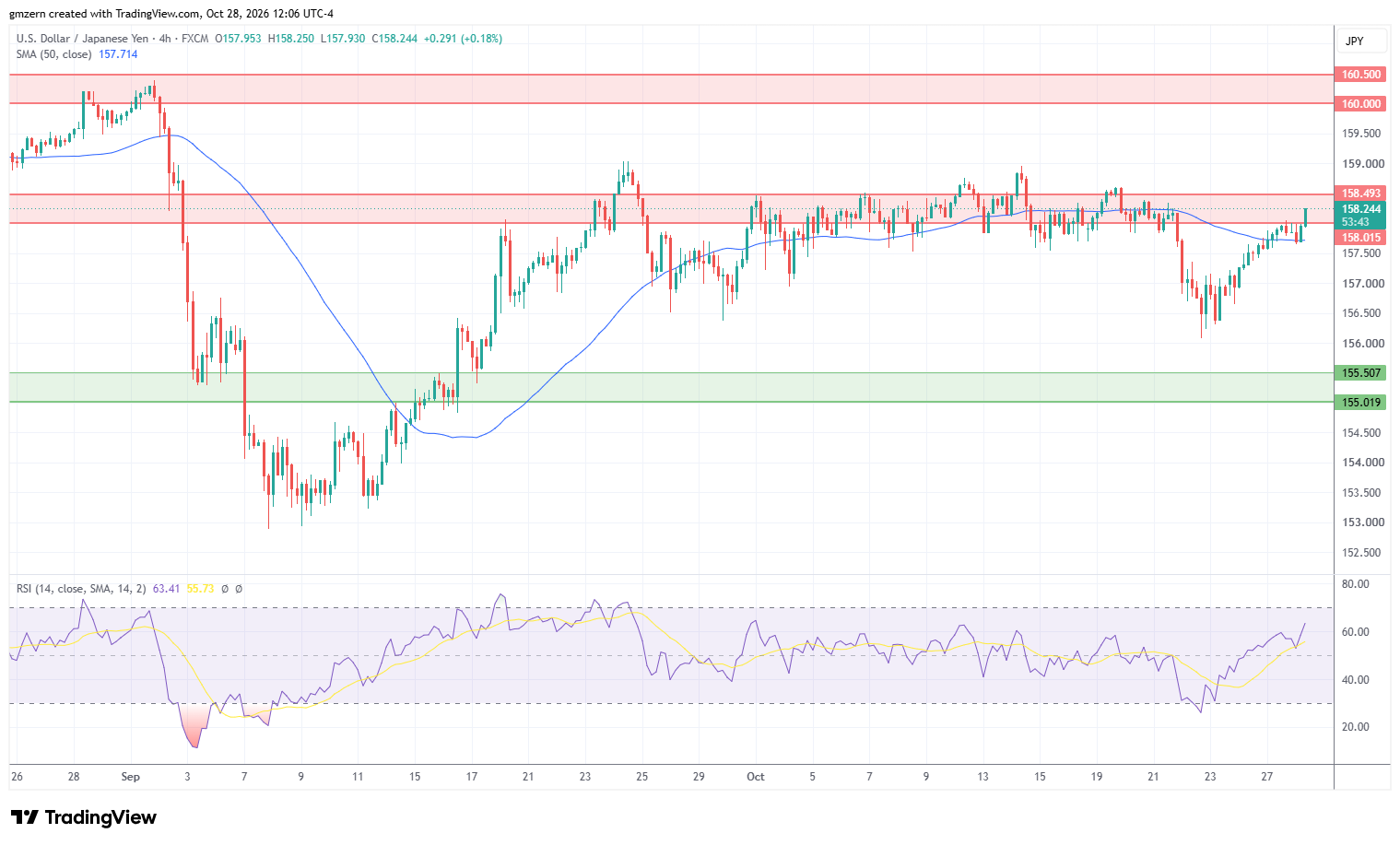Click the 28 date on the time axis
Screen dimensions: 1400x845
[x=74, y=777]
